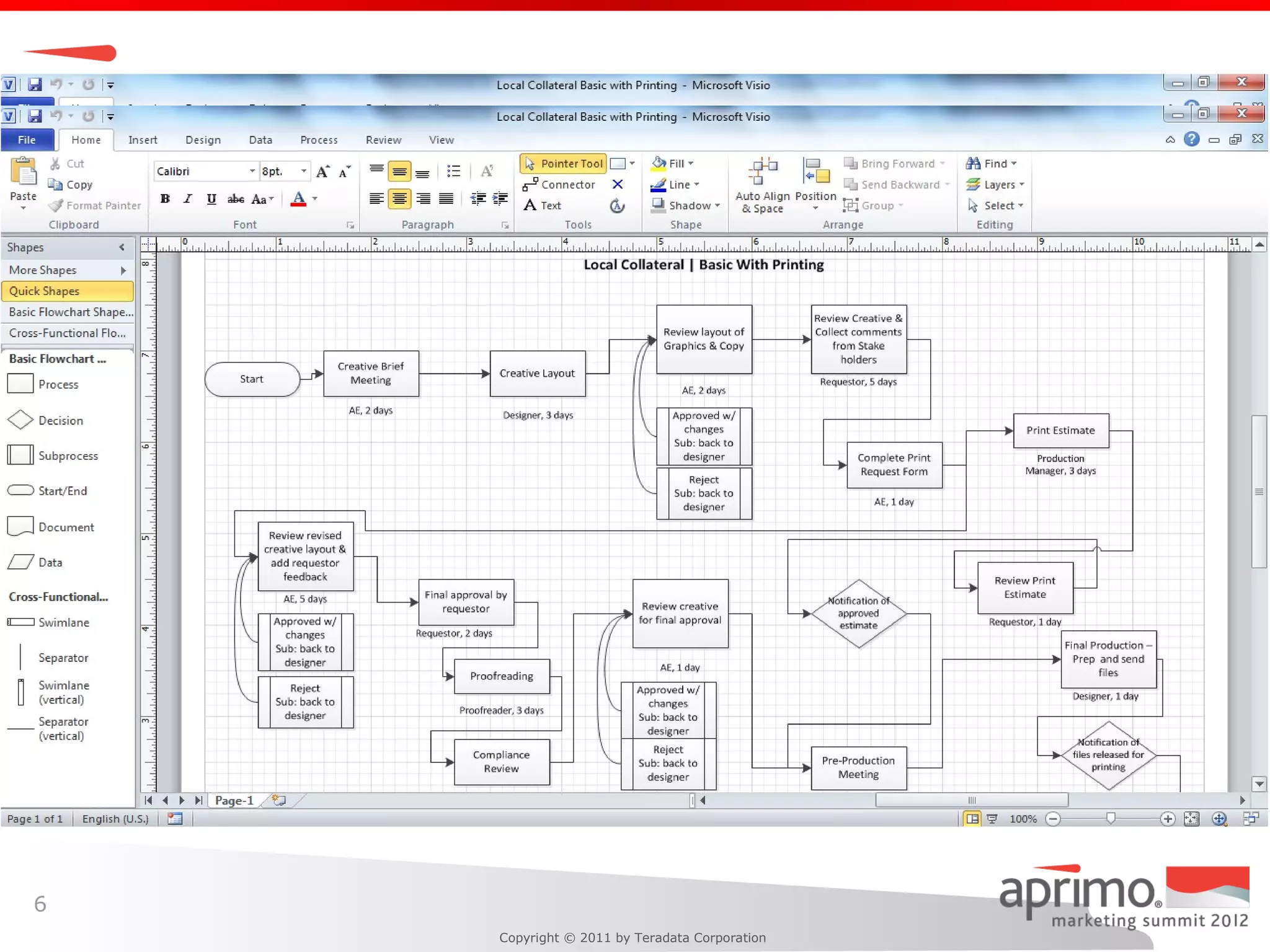1270x952 pixels.
Task: Click the Format Painter icon
Action: coord(56,206)
